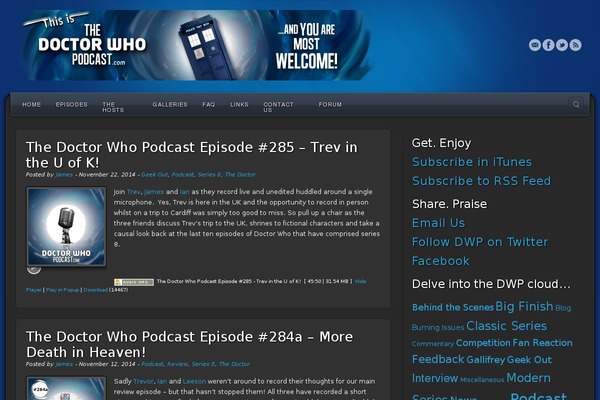Play the Episode #285 audio player button
The height and width of the screenshot is (400, 600).
[34, 269]
